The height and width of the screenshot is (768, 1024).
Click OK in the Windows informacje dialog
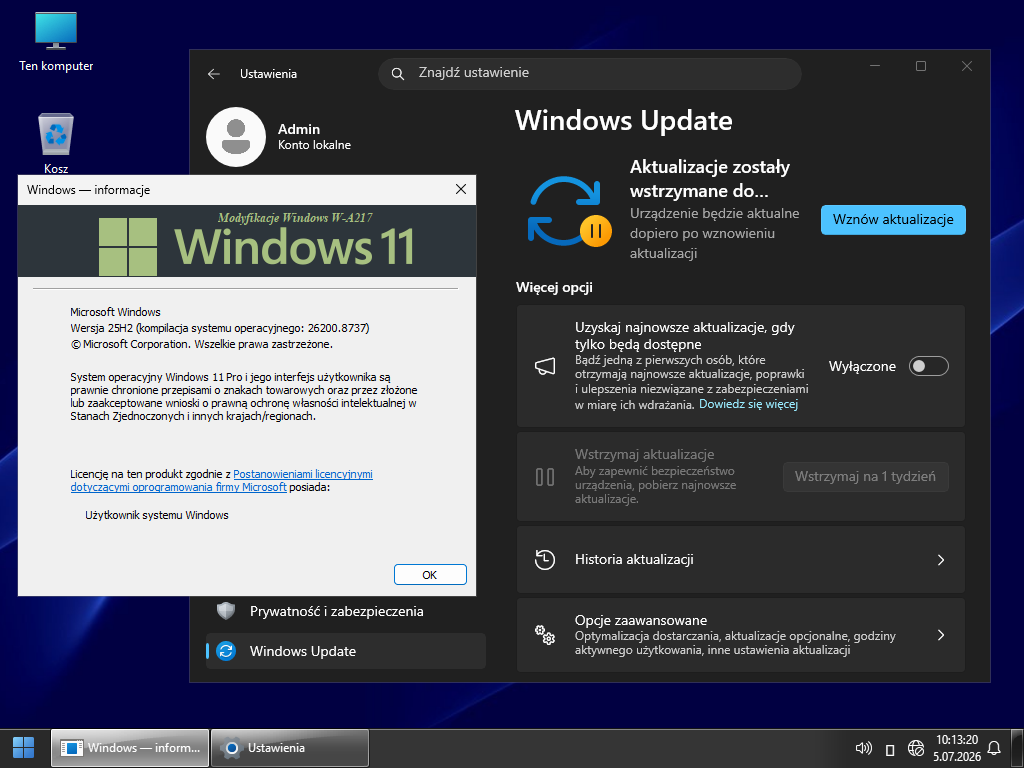(430, 575)
